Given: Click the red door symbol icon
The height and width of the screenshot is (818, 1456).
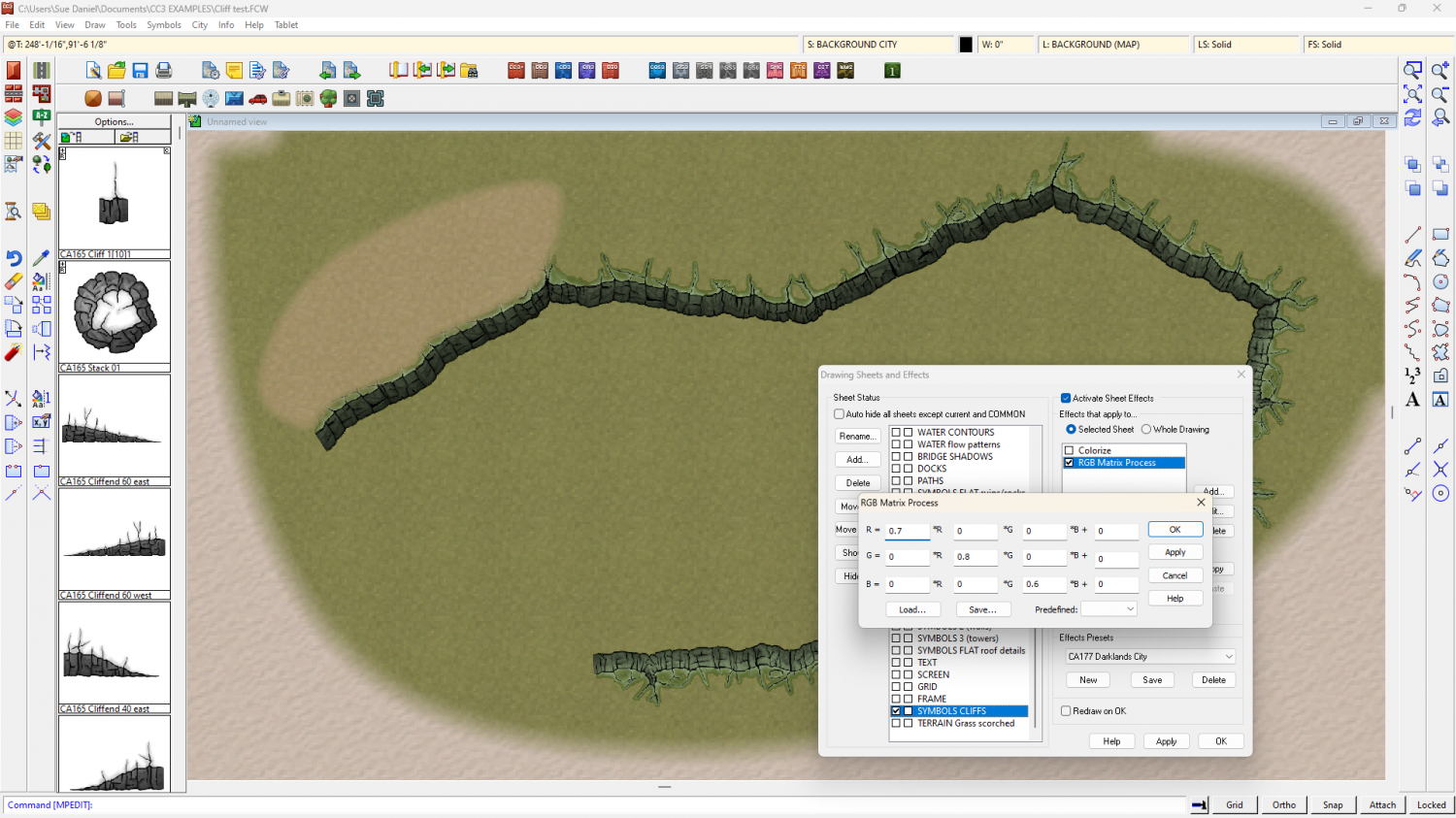Looking at the screenshot, I should pyautogui.click(x=14, y=70).
